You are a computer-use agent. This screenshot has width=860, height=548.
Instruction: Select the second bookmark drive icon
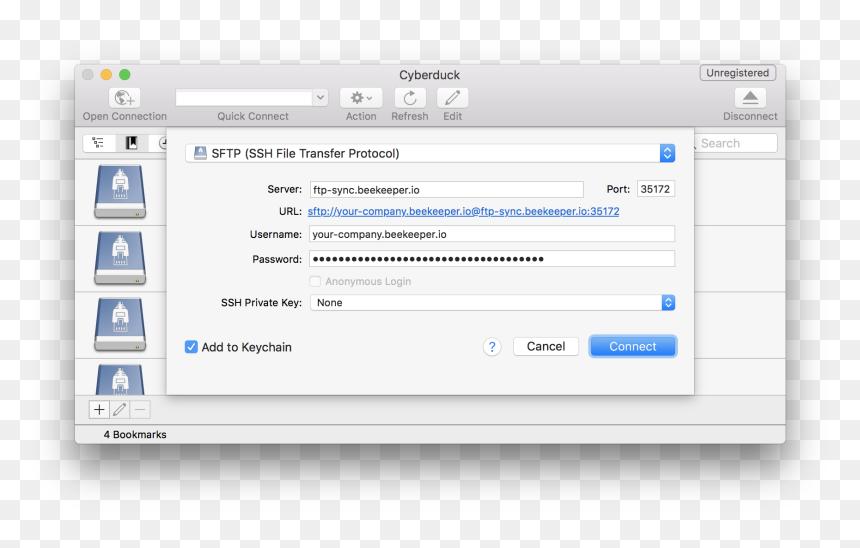pyautogui.click(x=120, y=258)
